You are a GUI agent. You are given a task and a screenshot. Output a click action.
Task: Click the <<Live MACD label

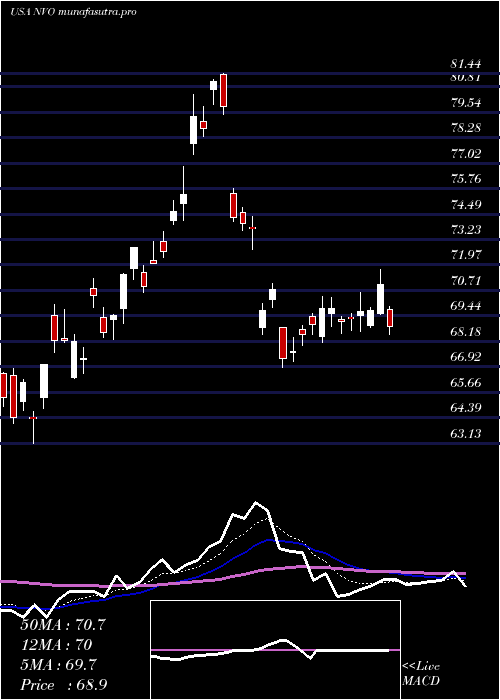[421, 674]
